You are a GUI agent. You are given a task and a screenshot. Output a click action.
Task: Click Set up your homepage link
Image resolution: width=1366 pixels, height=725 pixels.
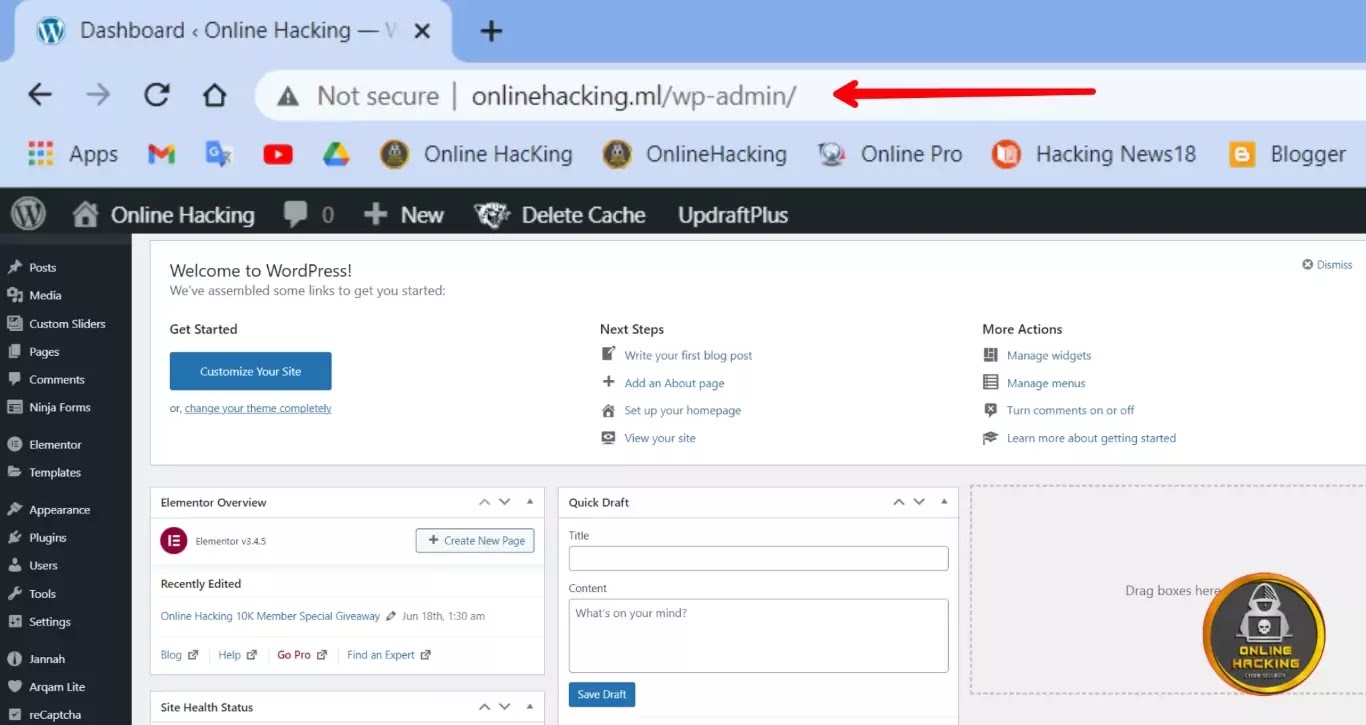(x=683, y=410)
